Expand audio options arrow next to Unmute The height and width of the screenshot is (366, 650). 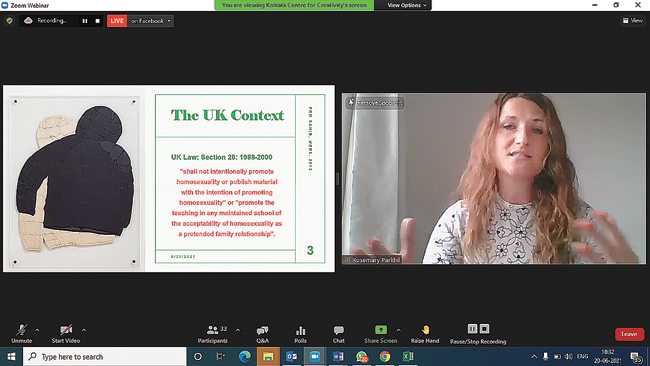37,330
